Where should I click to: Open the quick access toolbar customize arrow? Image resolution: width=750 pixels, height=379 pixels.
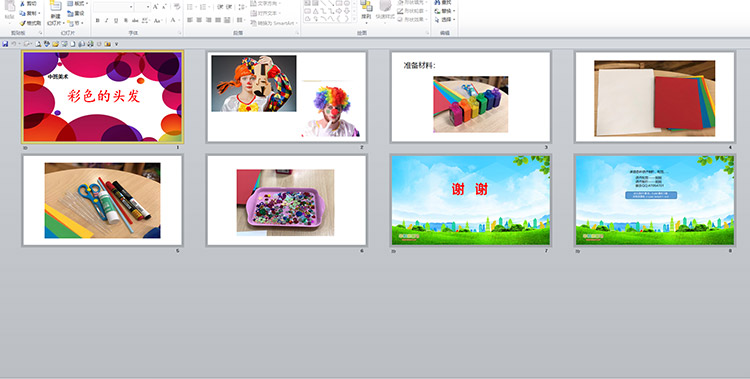[116, 44]
